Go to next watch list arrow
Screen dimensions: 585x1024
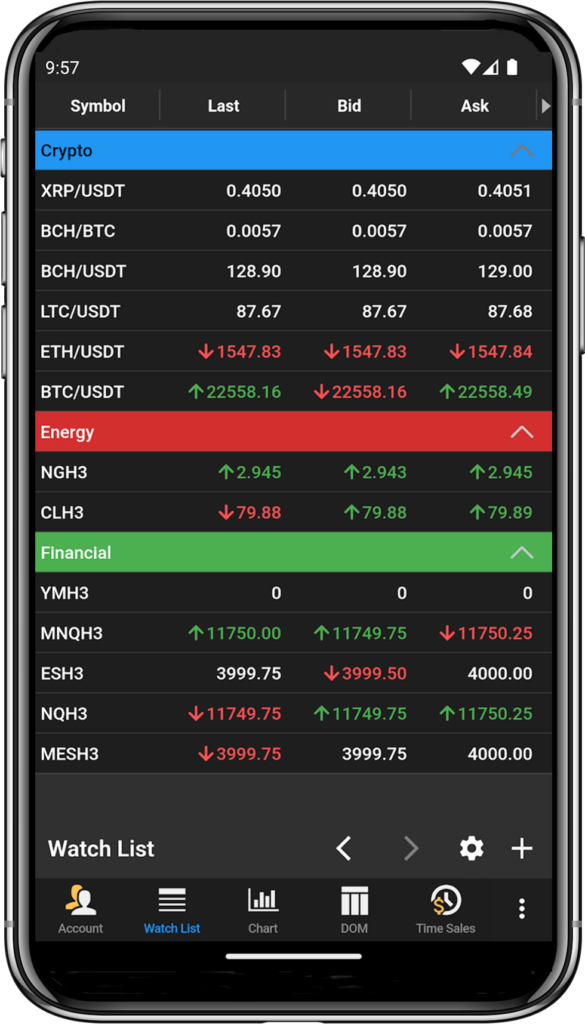click(x=411, y=849)
